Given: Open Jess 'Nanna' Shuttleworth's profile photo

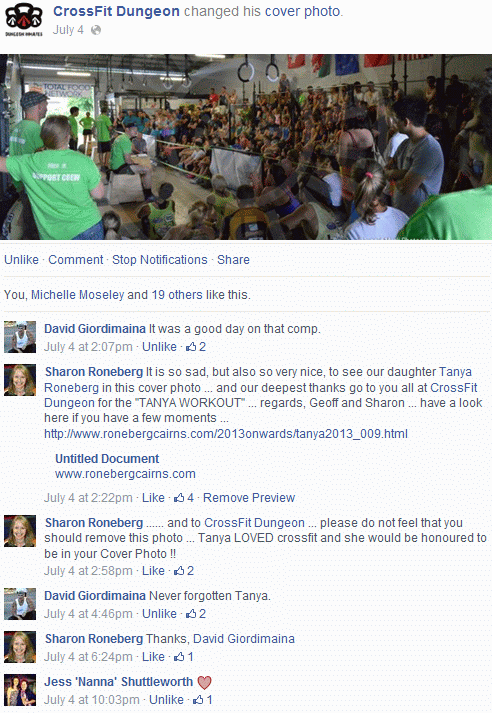Looking at the screenshot, I should pos(20,690).
